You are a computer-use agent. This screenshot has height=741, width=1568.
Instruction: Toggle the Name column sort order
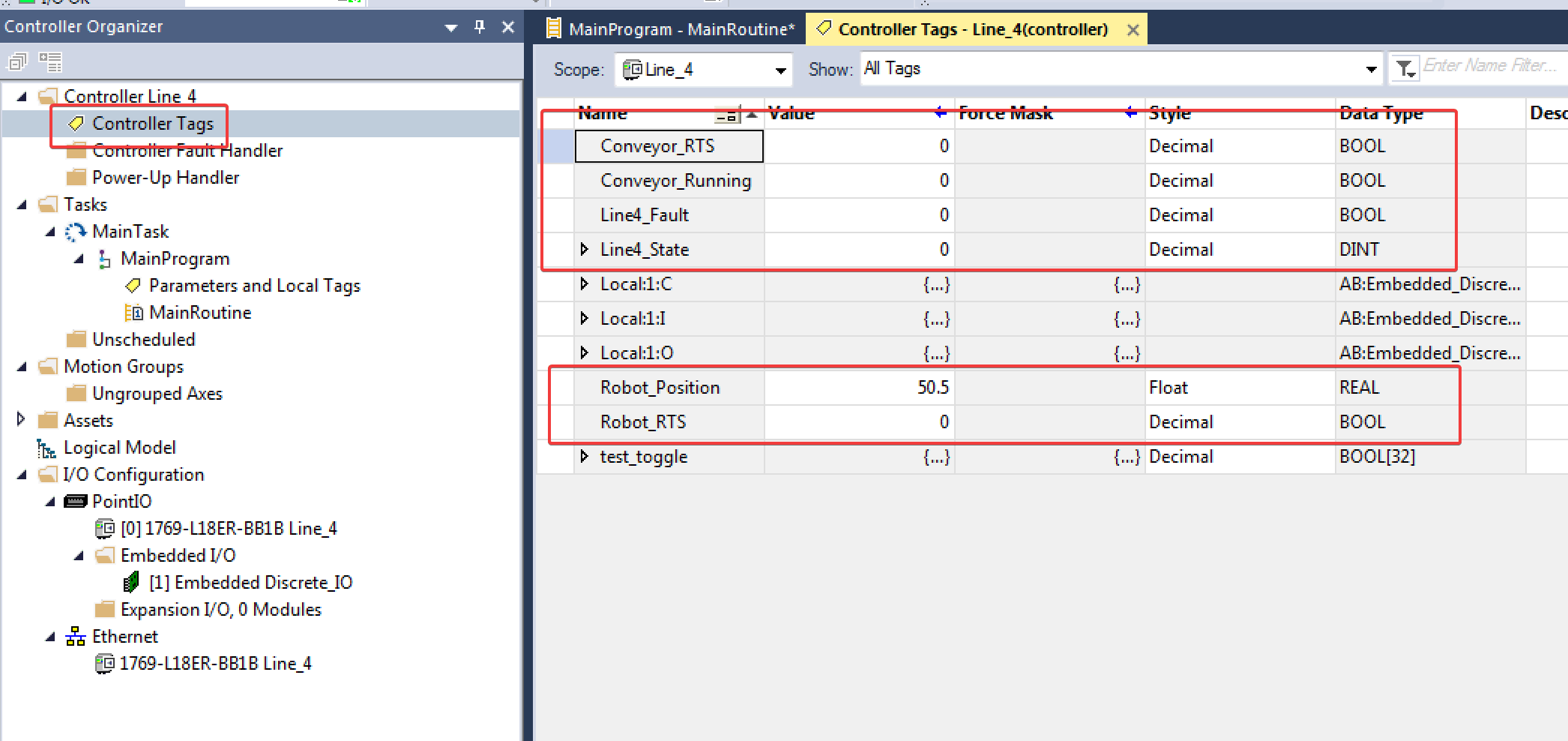[x=750, y=113]
